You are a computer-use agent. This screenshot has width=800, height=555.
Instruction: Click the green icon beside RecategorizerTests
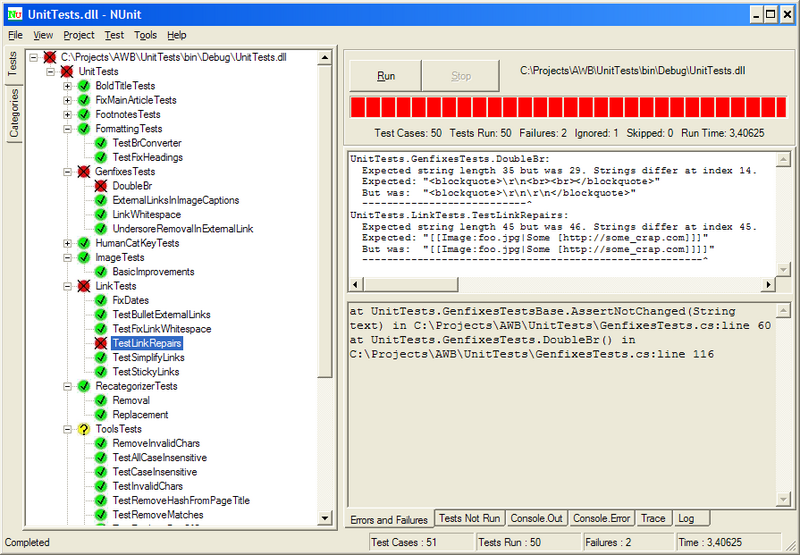pos(84,386)
